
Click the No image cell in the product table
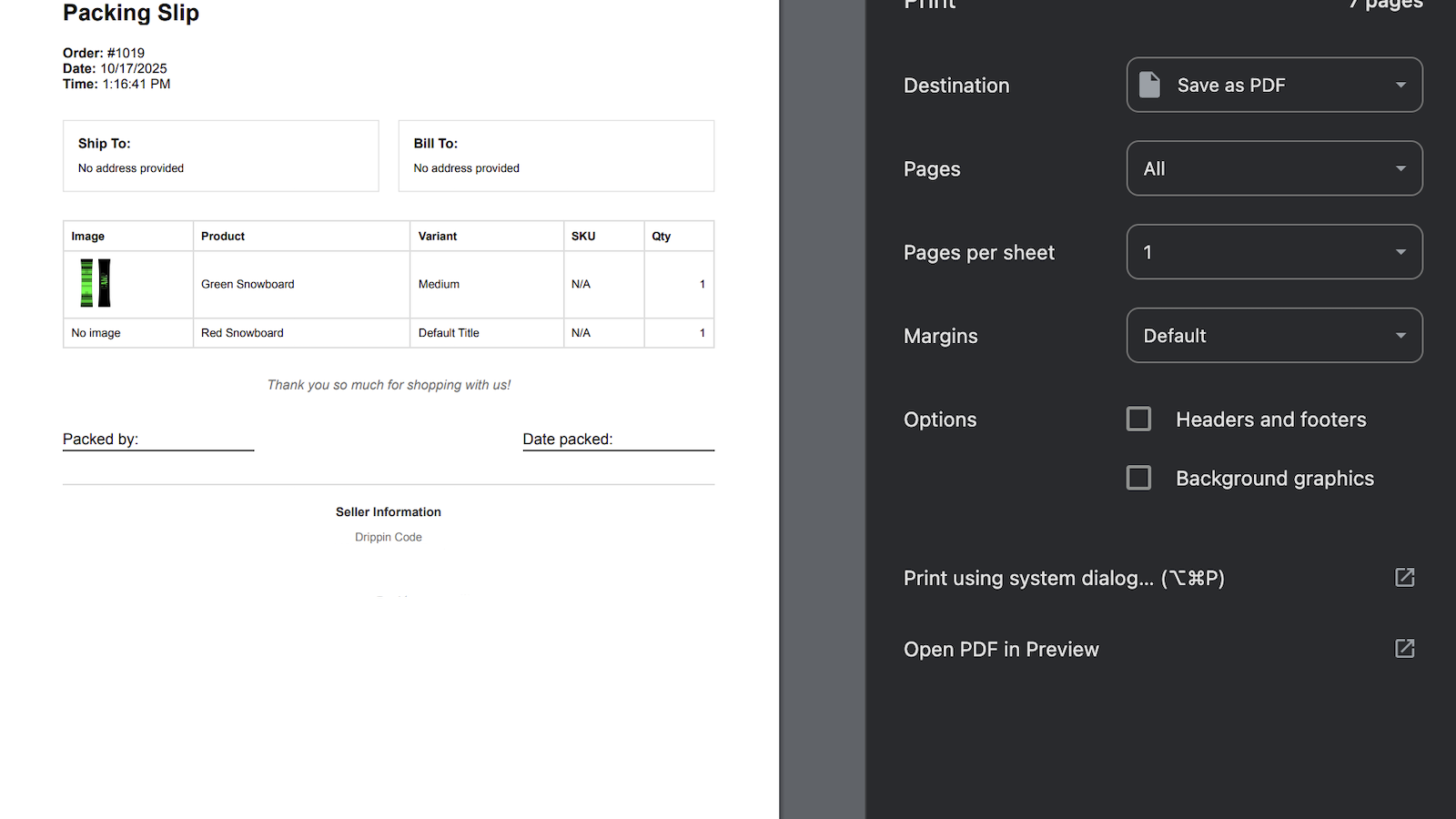coord(95,333)
